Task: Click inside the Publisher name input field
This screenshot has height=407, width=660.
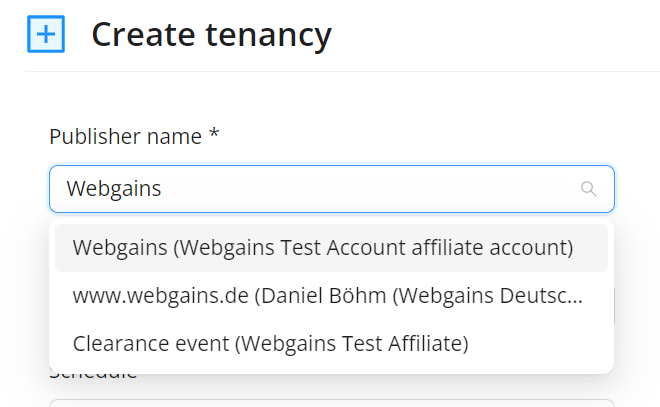Action: [331, 189]
